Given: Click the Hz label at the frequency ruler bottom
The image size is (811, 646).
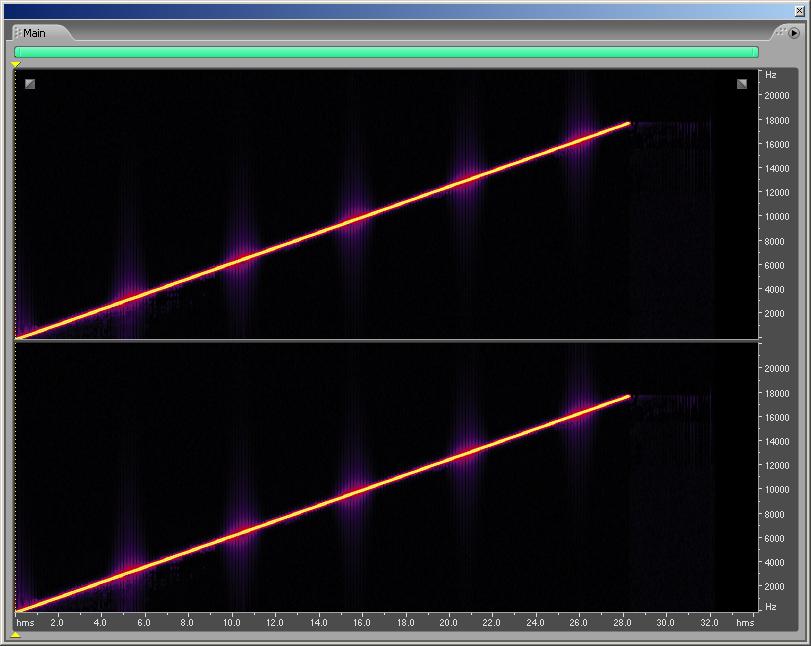Looking at the screenshot, I should pos(771,607).
